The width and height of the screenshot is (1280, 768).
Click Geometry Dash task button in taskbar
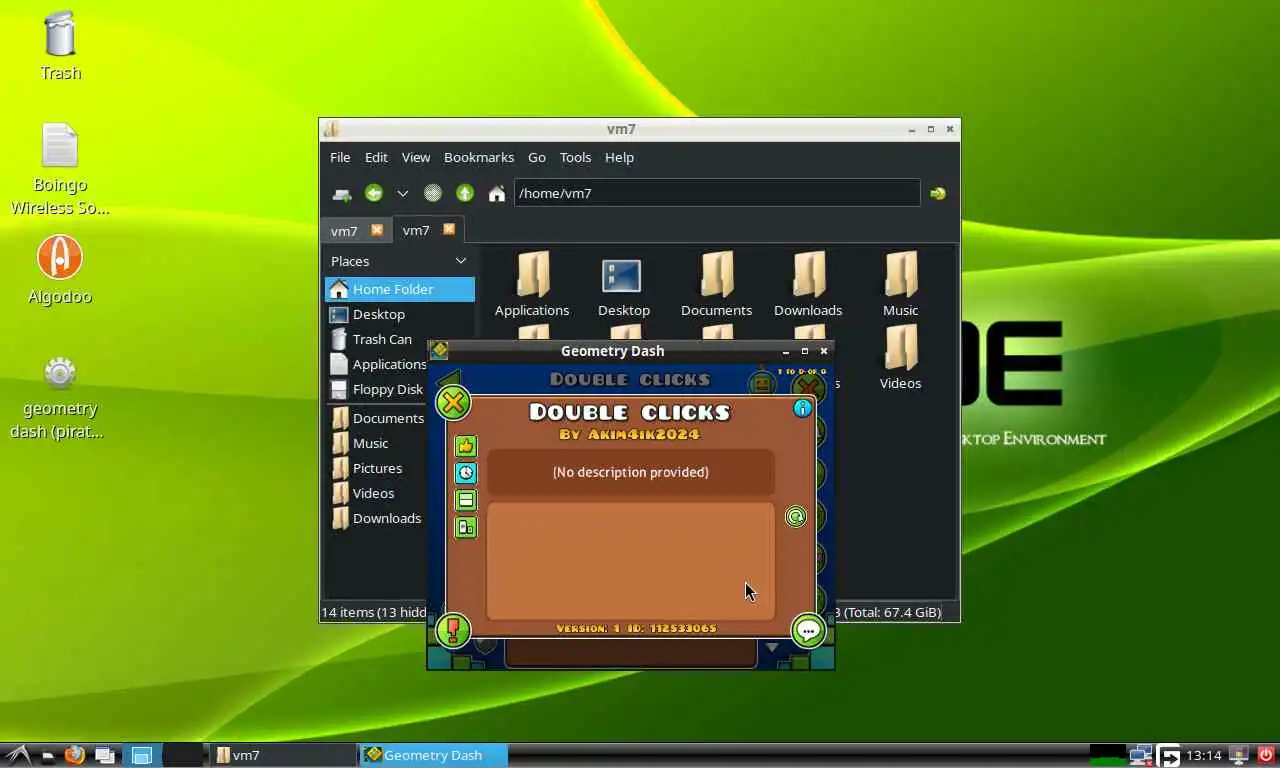tap(434, 755)
